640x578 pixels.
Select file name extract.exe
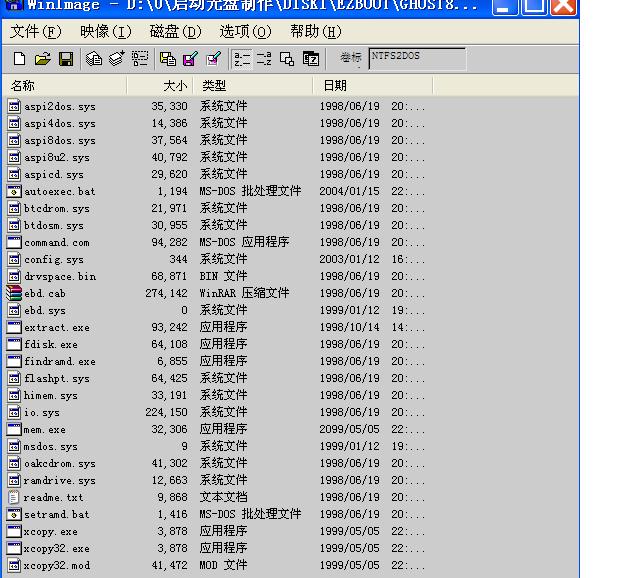57,328
